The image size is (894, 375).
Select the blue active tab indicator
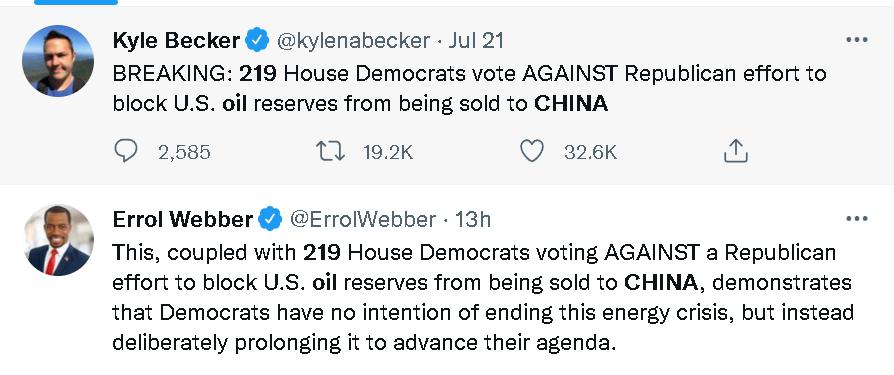pos(76,2)
